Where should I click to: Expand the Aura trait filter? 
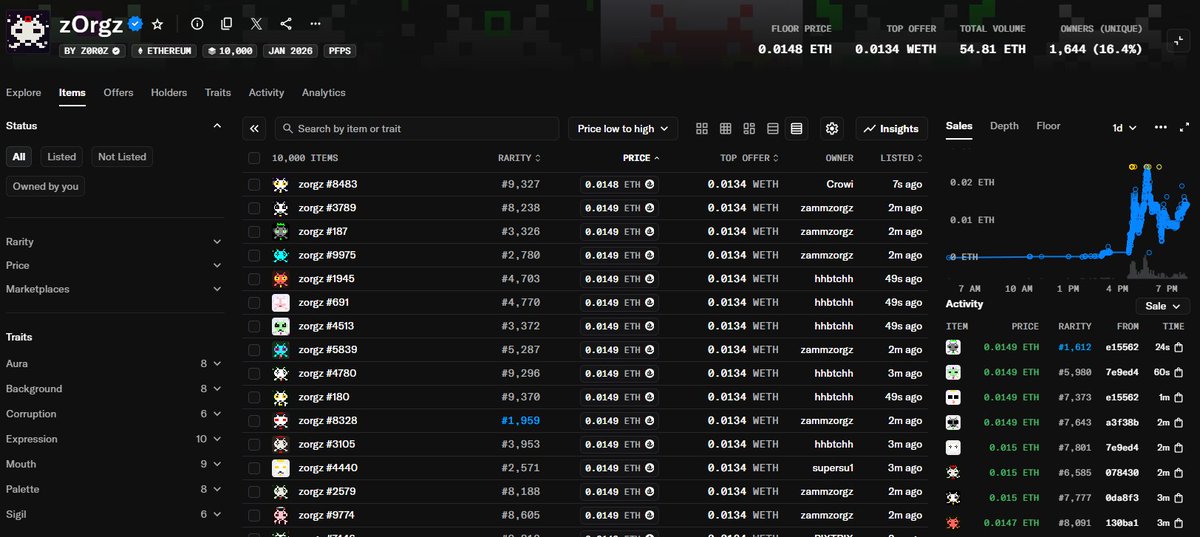click(114, 364)
